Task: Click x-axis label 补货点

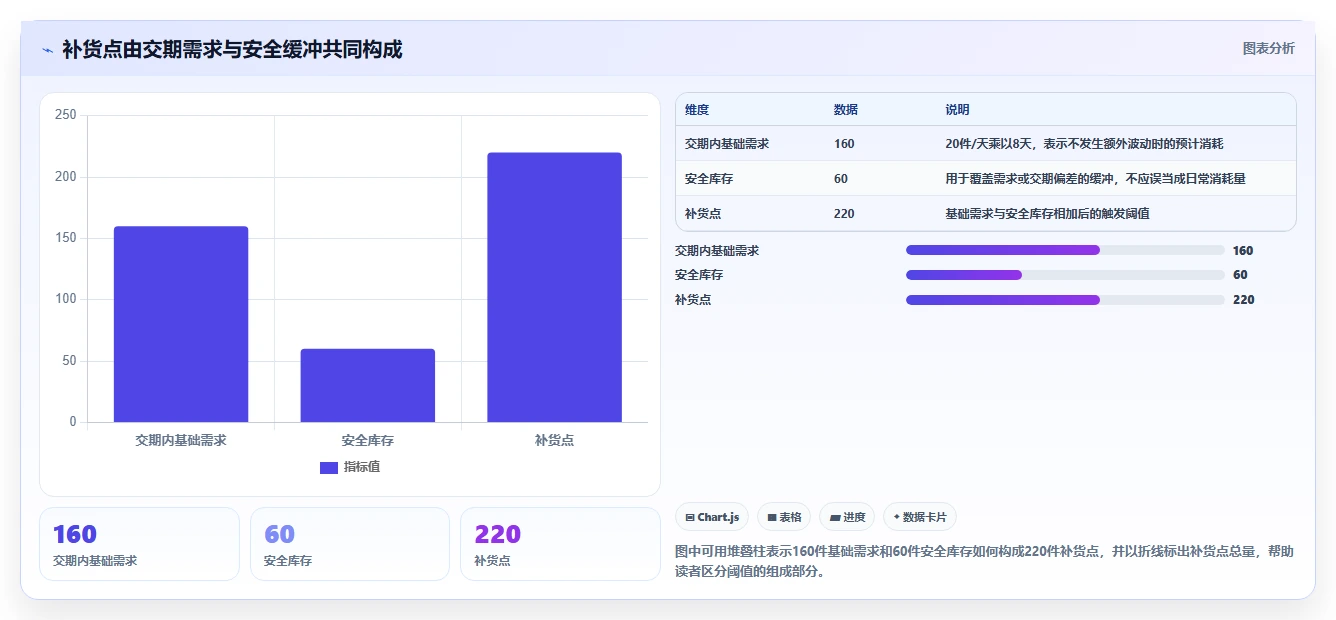Action: tap(555, 440)
